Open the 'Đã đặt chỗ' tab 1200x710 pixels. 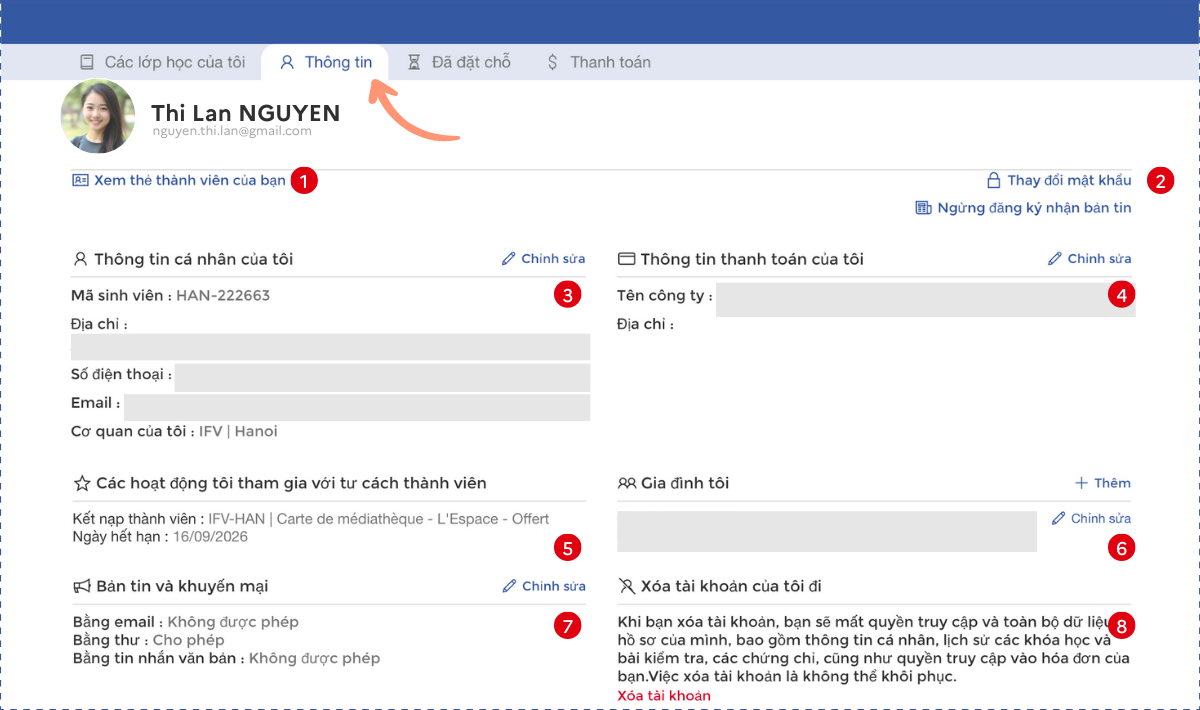[x=459, y=62]
